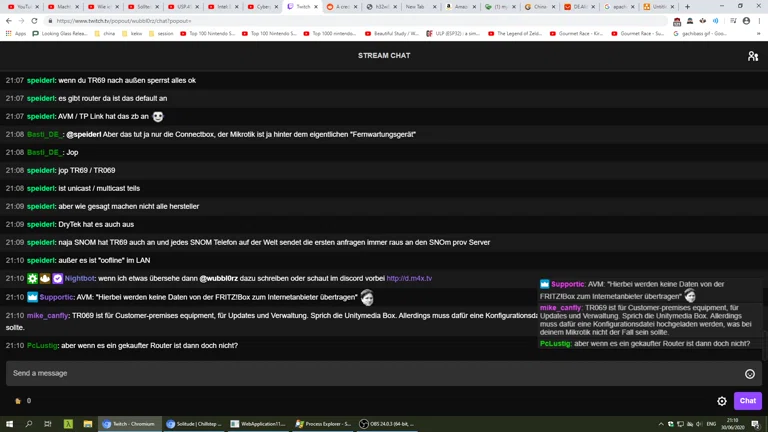Click the Send a message field
The height and width of the screenshot is (432, 768).
(x=370, y=373)
